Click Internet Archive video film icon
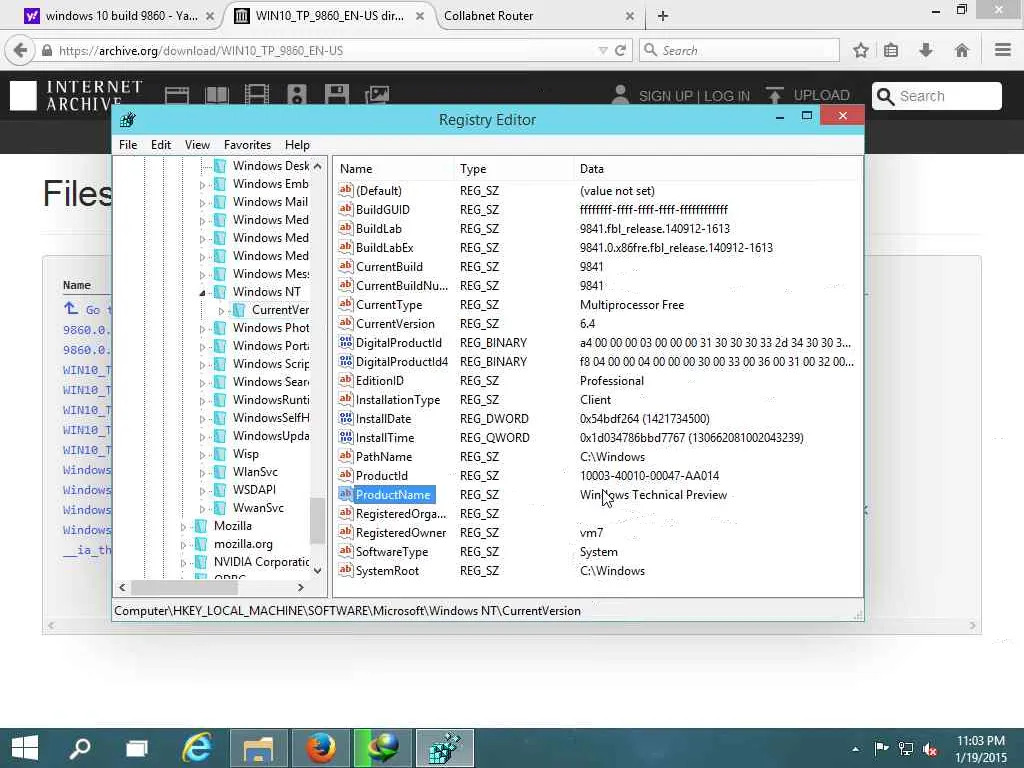Screen dimensions: 1024x768 257,95
